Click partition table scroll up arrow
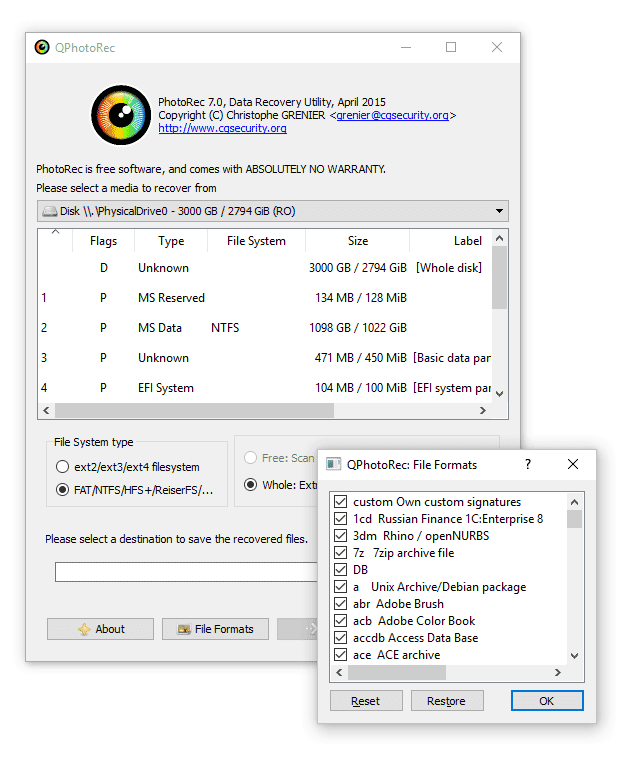The image size is (628, 759). click(500, 238)
